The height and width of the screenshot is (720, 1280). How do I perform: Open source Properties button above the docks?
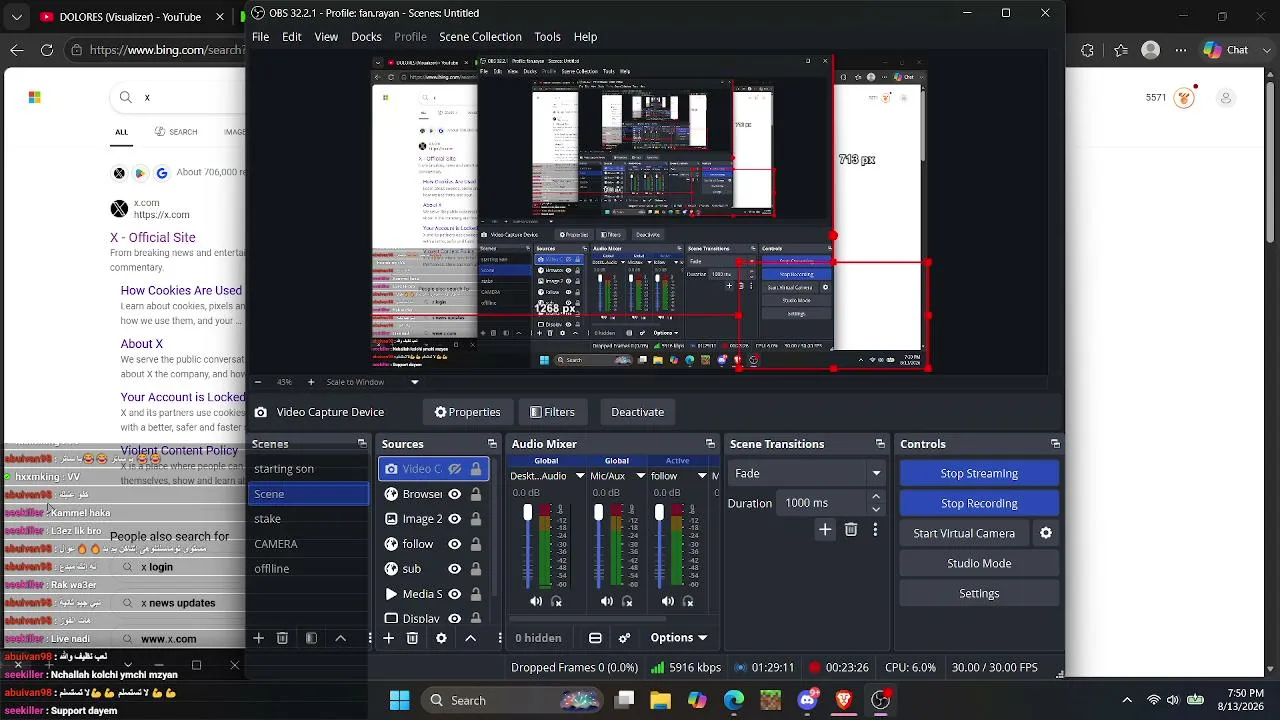(467, 412)
